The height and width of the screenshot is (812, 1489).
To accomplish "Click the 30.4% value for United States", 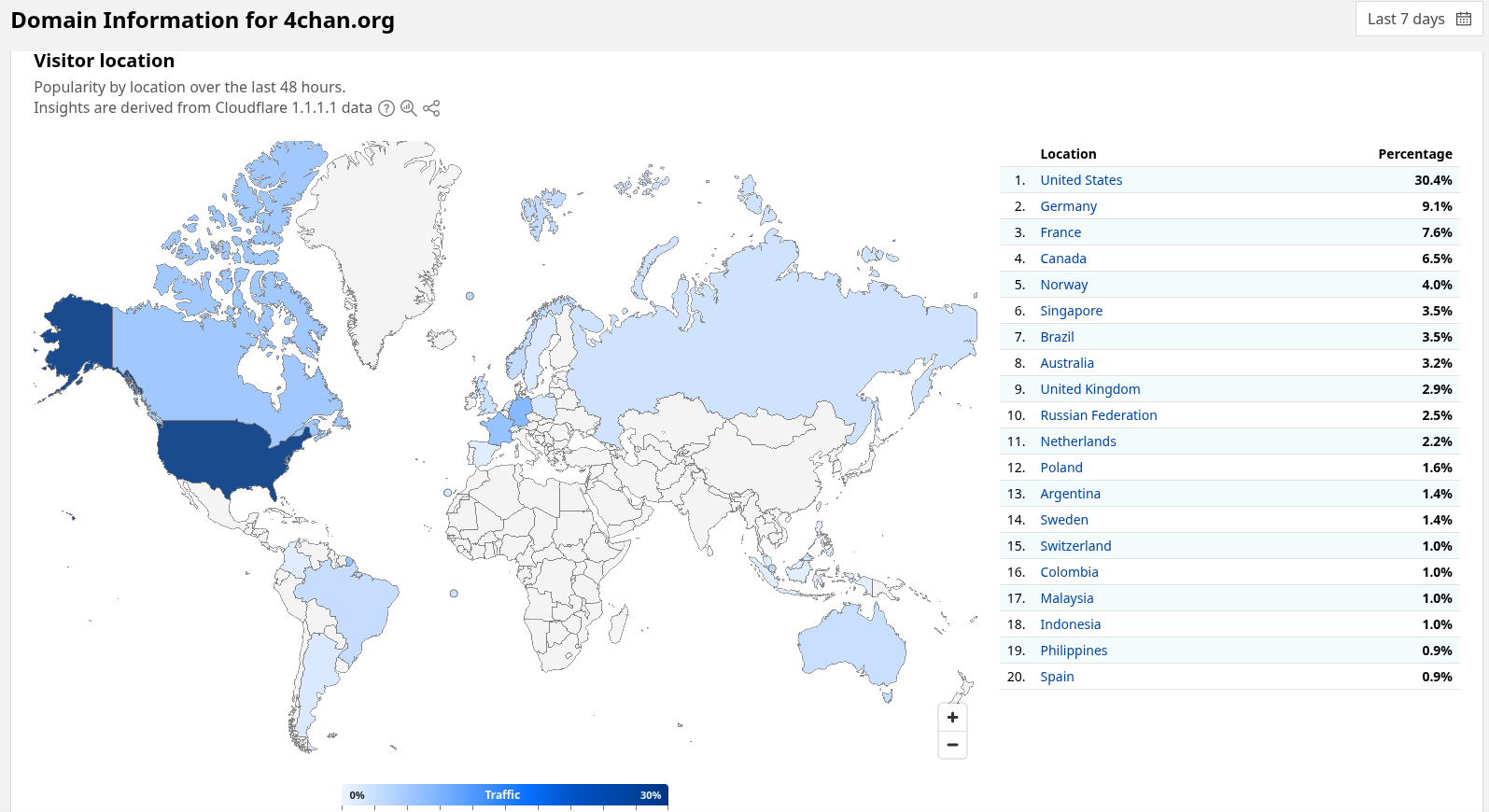I will pyautogui.click(x=1433, y=180).
